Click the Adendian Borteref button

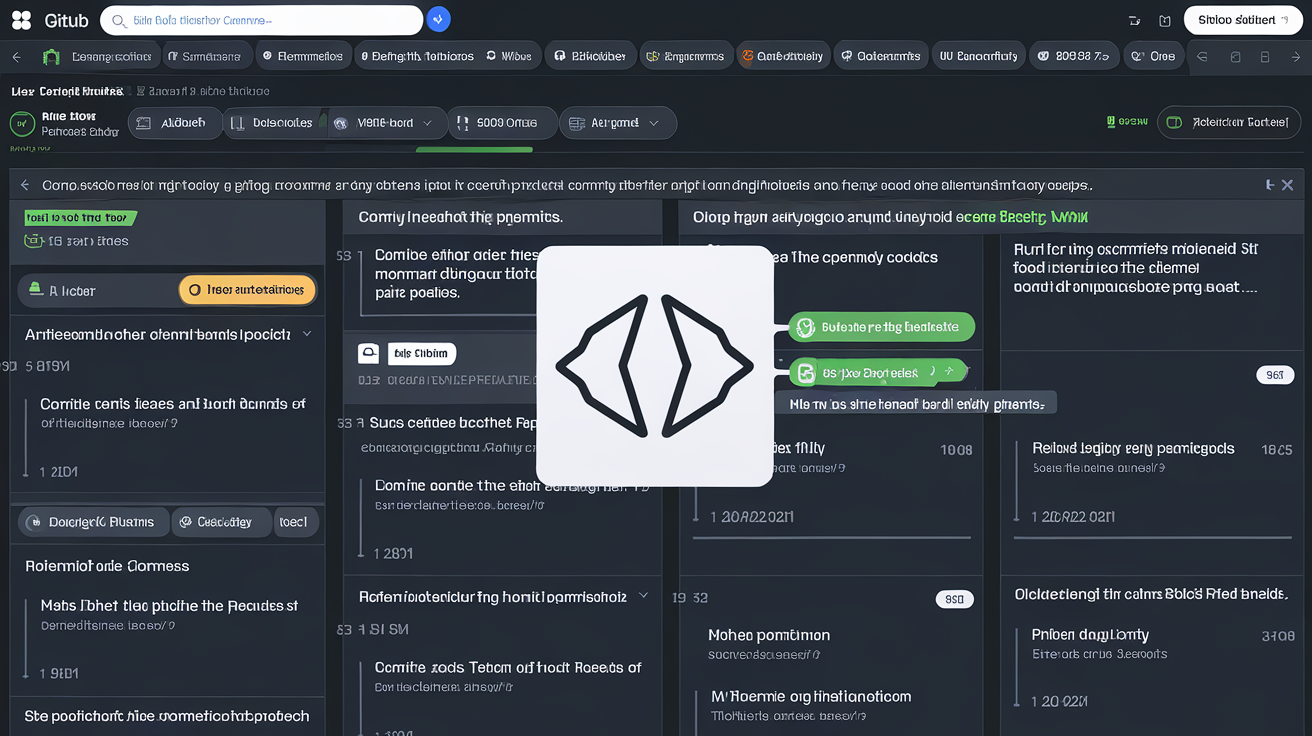coord(1230,123)
